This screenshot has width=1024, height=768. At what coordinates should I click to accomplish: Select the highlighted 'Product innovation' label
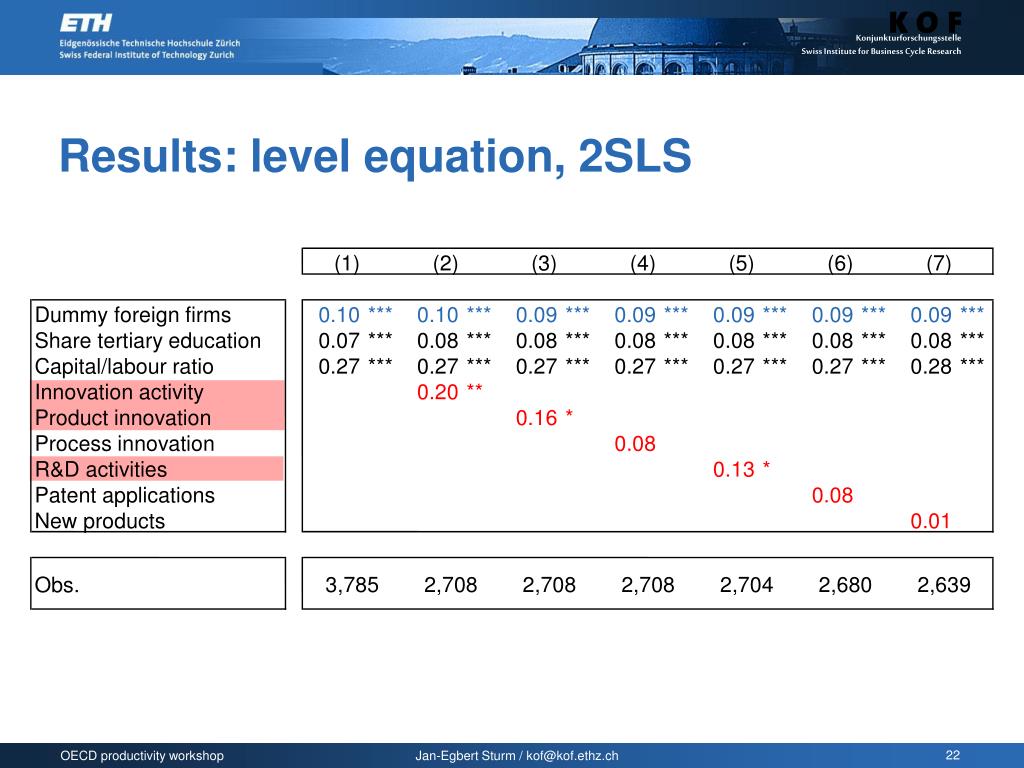click(x=123, y=418)
